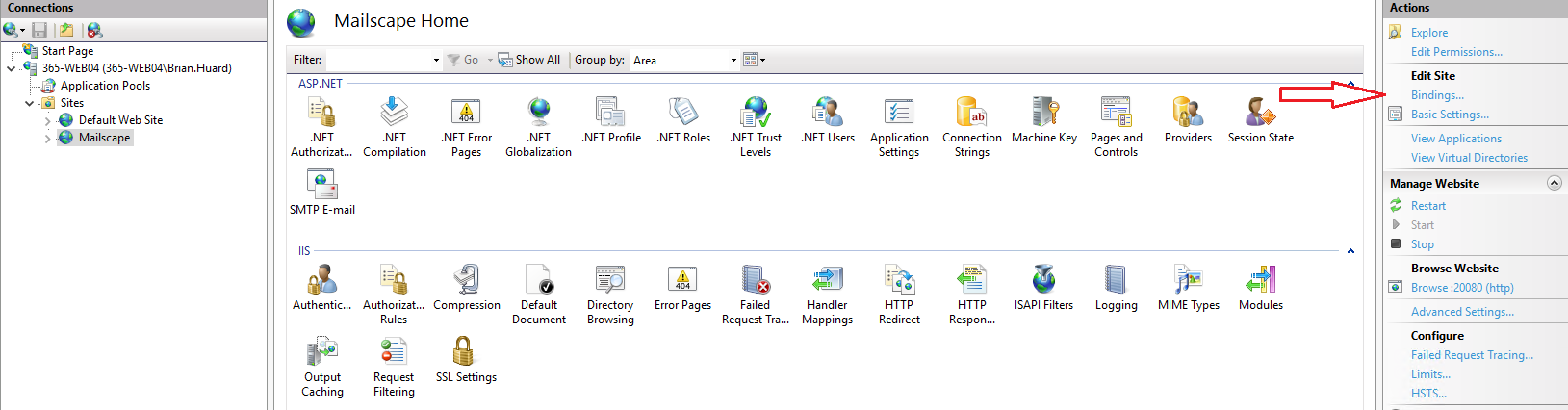
Task: Click View Applications link
Action: pyautogui.click(x=1456, y=139)
